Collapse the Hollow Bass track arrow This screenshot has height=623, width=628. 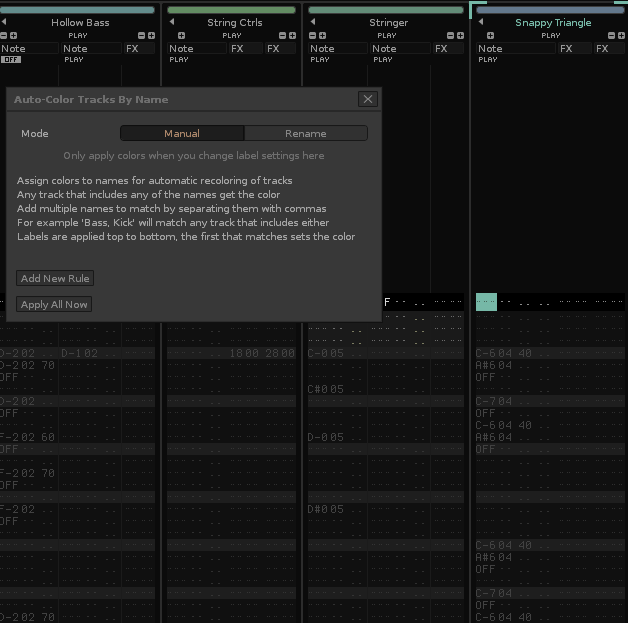point(4,22)
